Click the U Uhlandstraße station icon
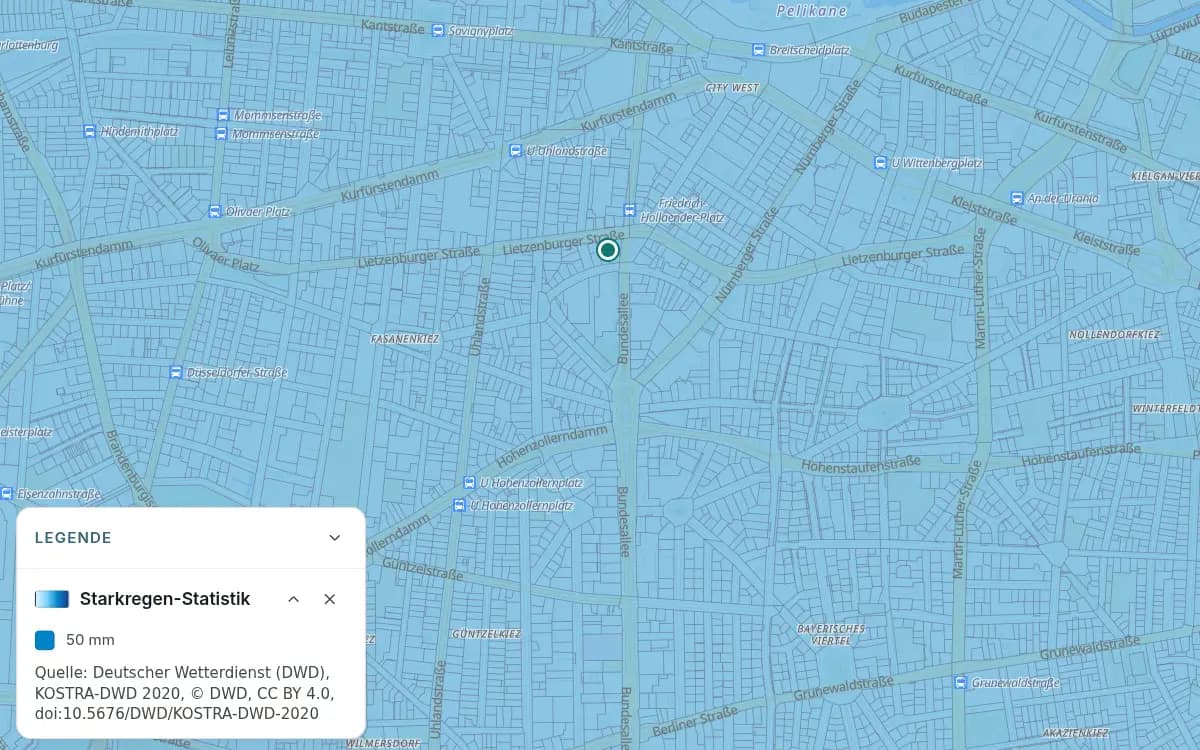This screenshot has width=1200, height=750. coord(516,151)
